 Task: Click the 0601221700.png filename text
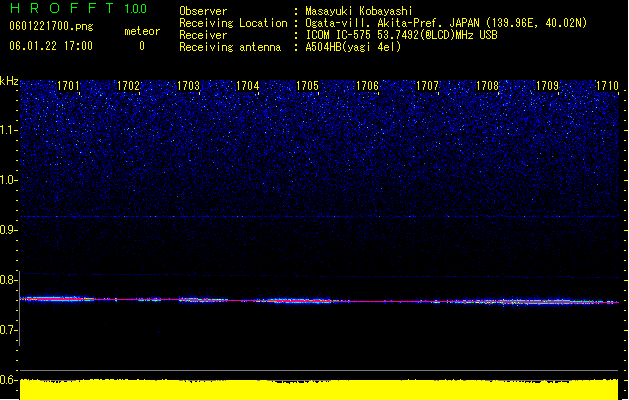click(51, 26)
